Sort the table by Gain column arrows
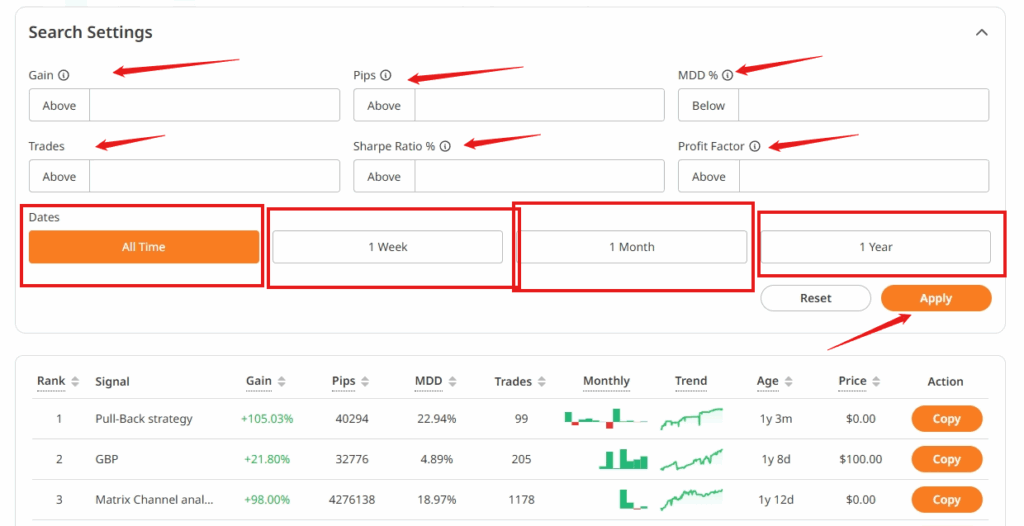The width and height of the screenshot is (1024, 526). (x=282, y=381)
